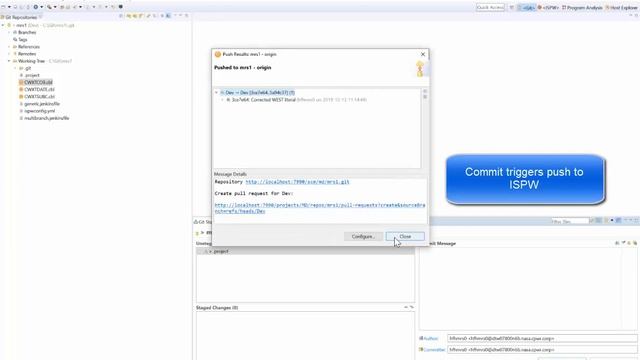This screenshot has height=360, width=640.
Task: Select CWXTSUBC.cbl file
Action: [39, 97]
